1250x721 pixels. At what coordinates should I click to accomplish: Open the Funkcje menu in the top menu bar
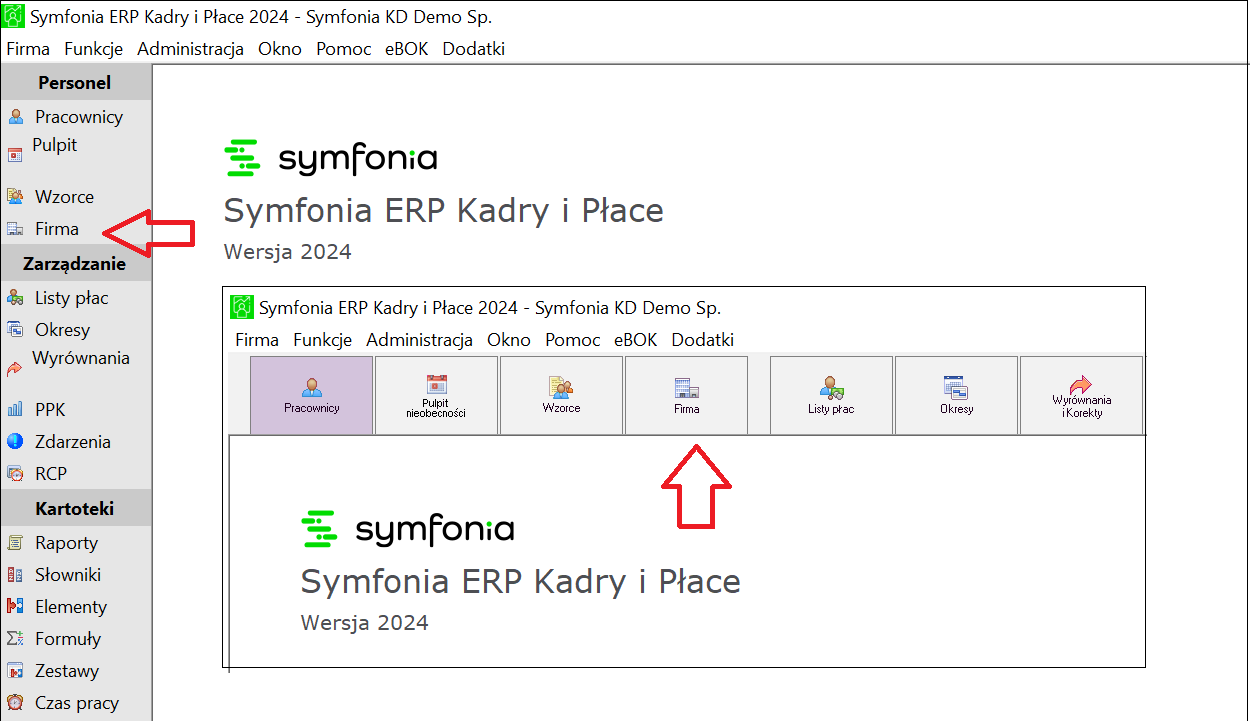93,49
